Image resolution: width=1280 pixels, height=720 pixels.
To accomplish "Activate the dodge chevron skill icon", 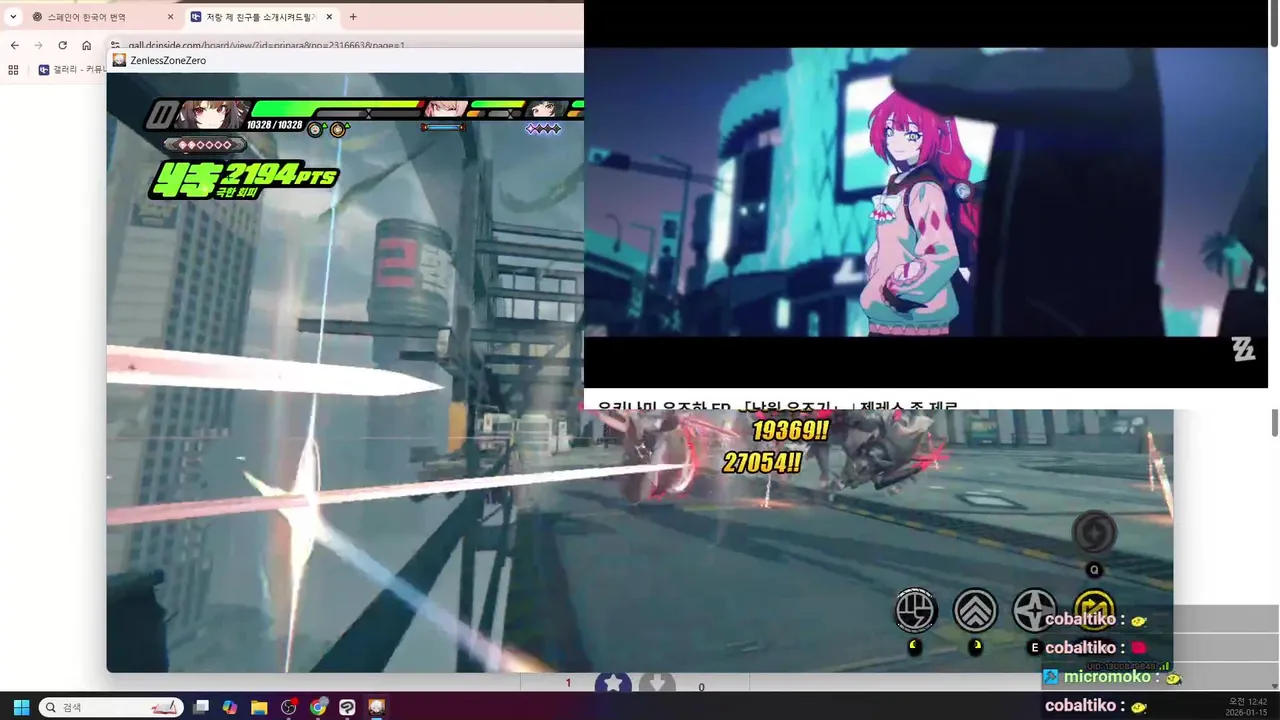I will [x=975, y=611].
